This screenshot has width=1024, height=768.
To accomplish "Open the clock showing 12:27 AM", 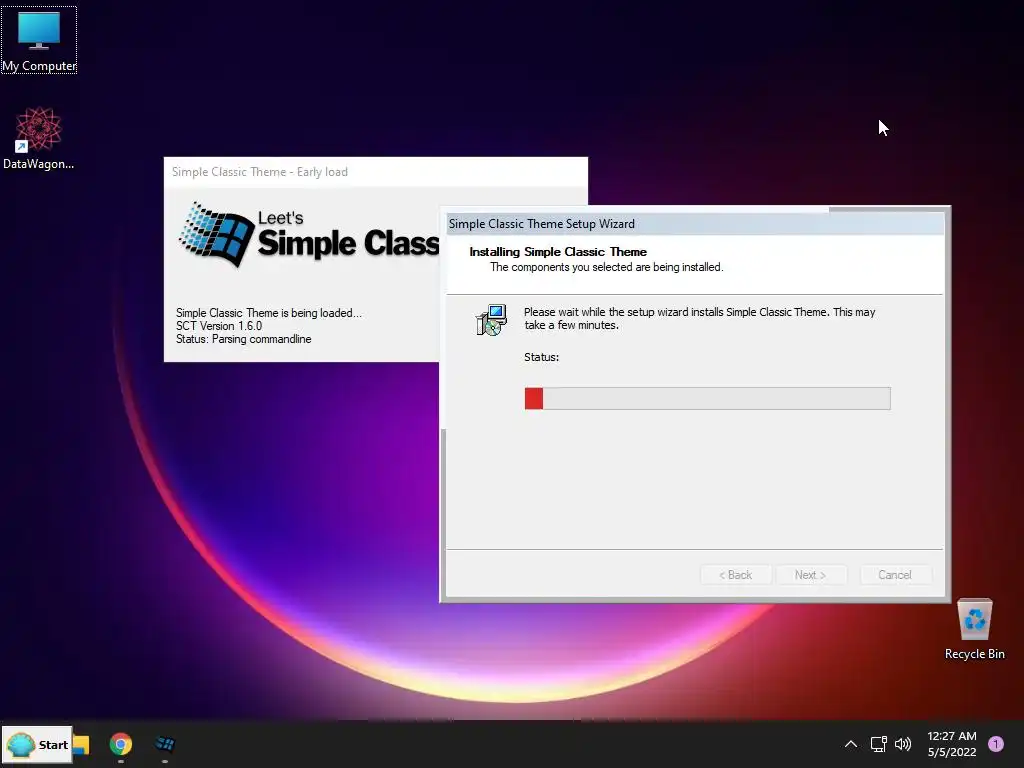I will tap(952, 744).
